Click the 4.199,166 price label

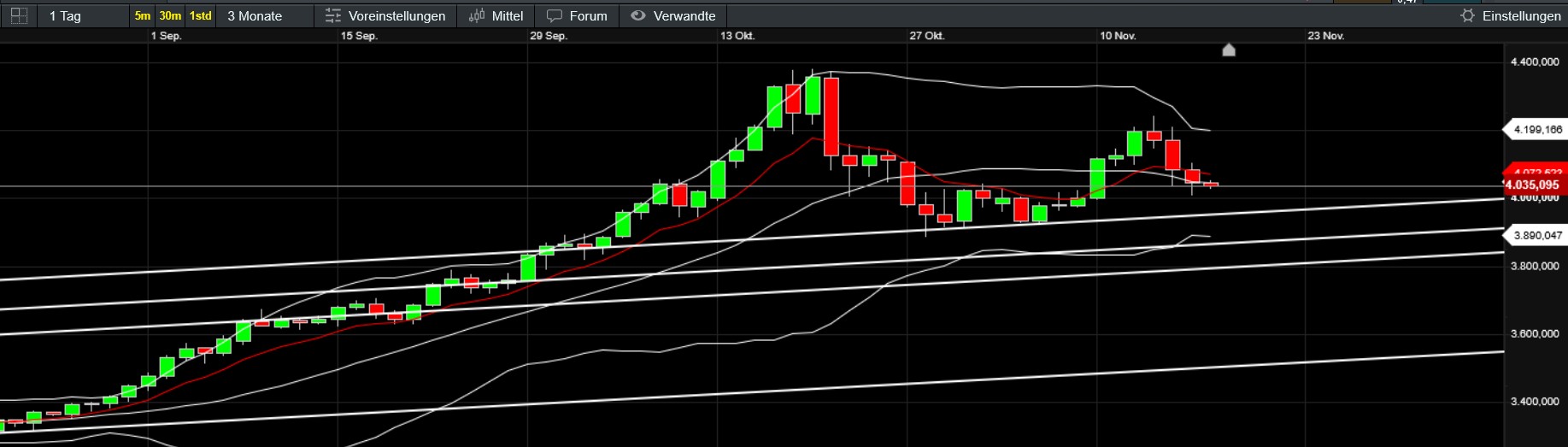[x=1535, y=130]
